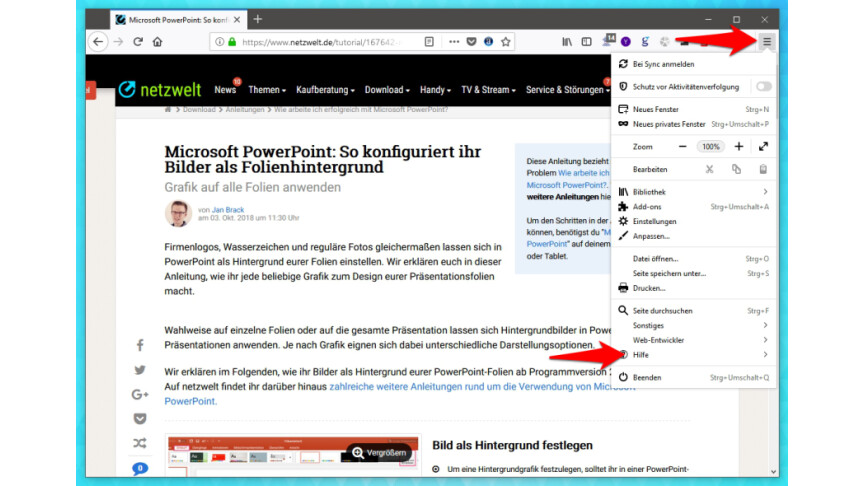Screen dimensions: 864x486
Task: Reset zoom via the 100% button
Action: pyautogui.click(x=710, y=147)
